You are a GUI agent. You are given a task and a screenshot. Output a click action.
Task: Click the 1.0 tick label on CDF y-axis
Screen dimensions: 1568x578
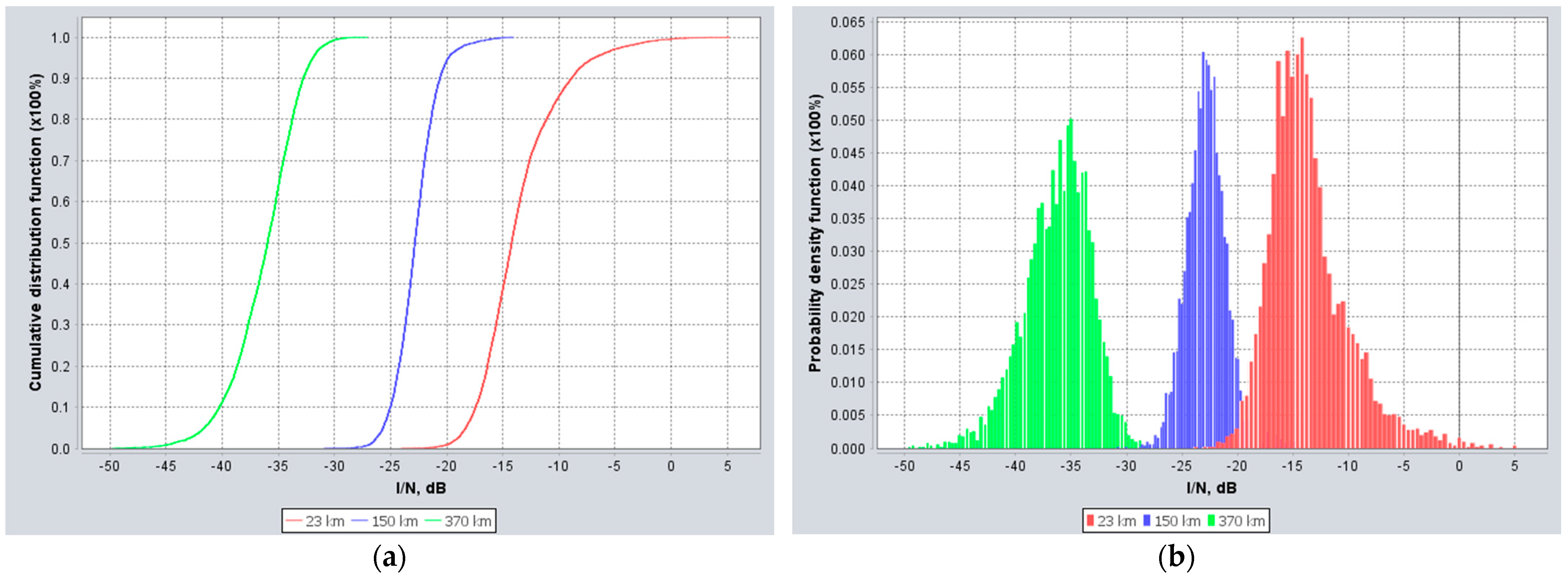coord(60,38)
